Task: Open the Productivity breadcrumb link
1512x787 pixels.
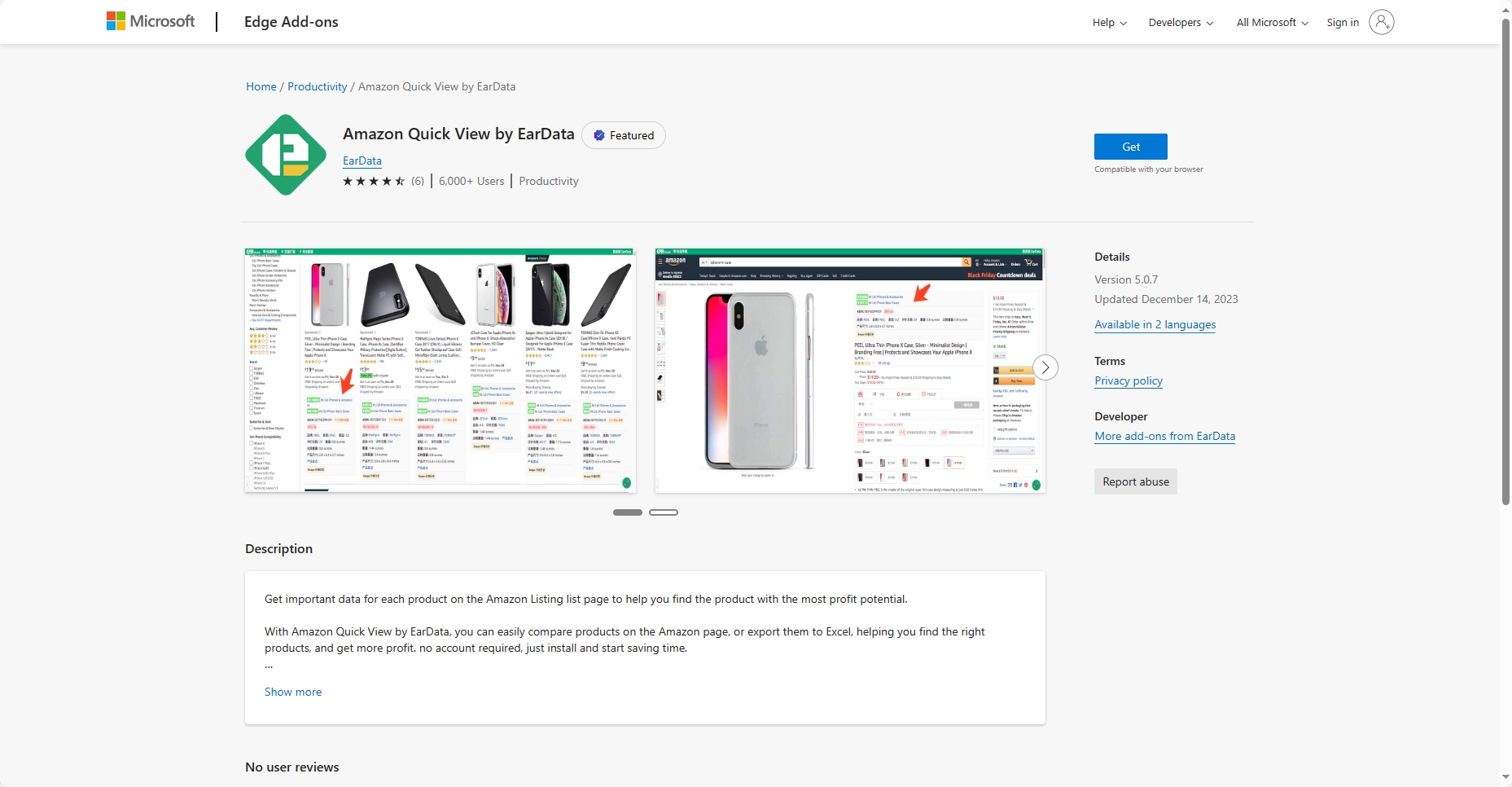Action: point(318,86)
